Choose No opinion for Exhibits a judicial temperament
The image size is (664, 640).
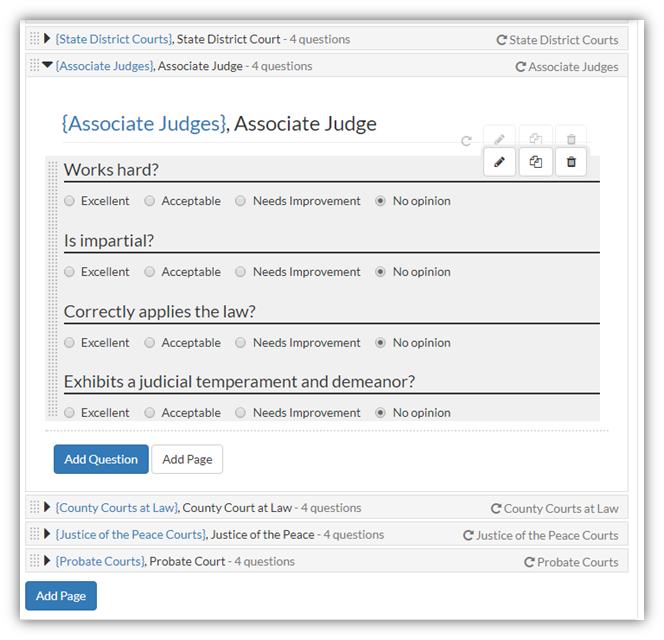[380, 412]
